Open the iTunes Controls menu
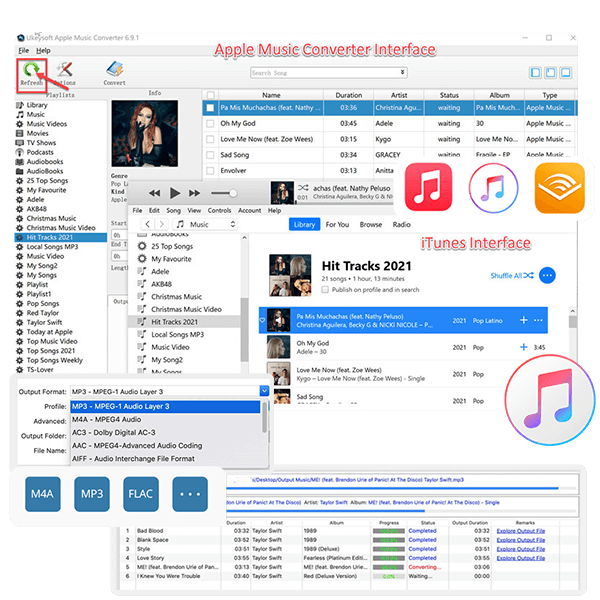The height and width of the screenshot is (600, 600). (x=219, y=210)
